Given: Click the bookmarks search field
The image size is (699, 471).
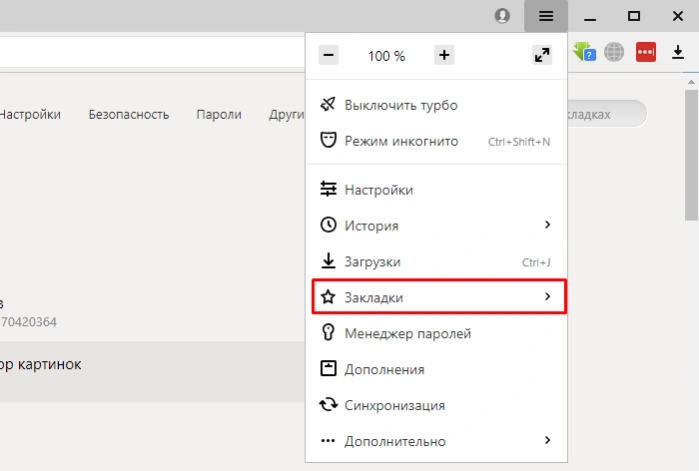Looking at the screenshot, I should pos(607,114).
